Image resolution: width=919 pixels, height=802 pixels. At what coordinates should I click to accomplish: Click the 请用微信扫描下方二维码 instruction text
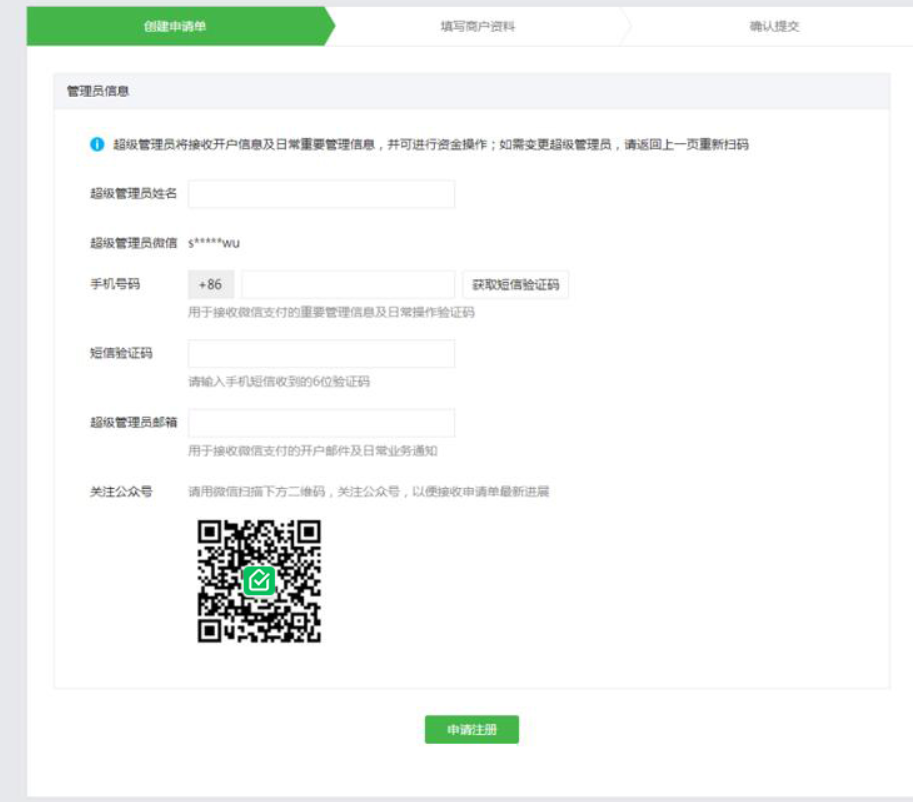tap(369, 491)
